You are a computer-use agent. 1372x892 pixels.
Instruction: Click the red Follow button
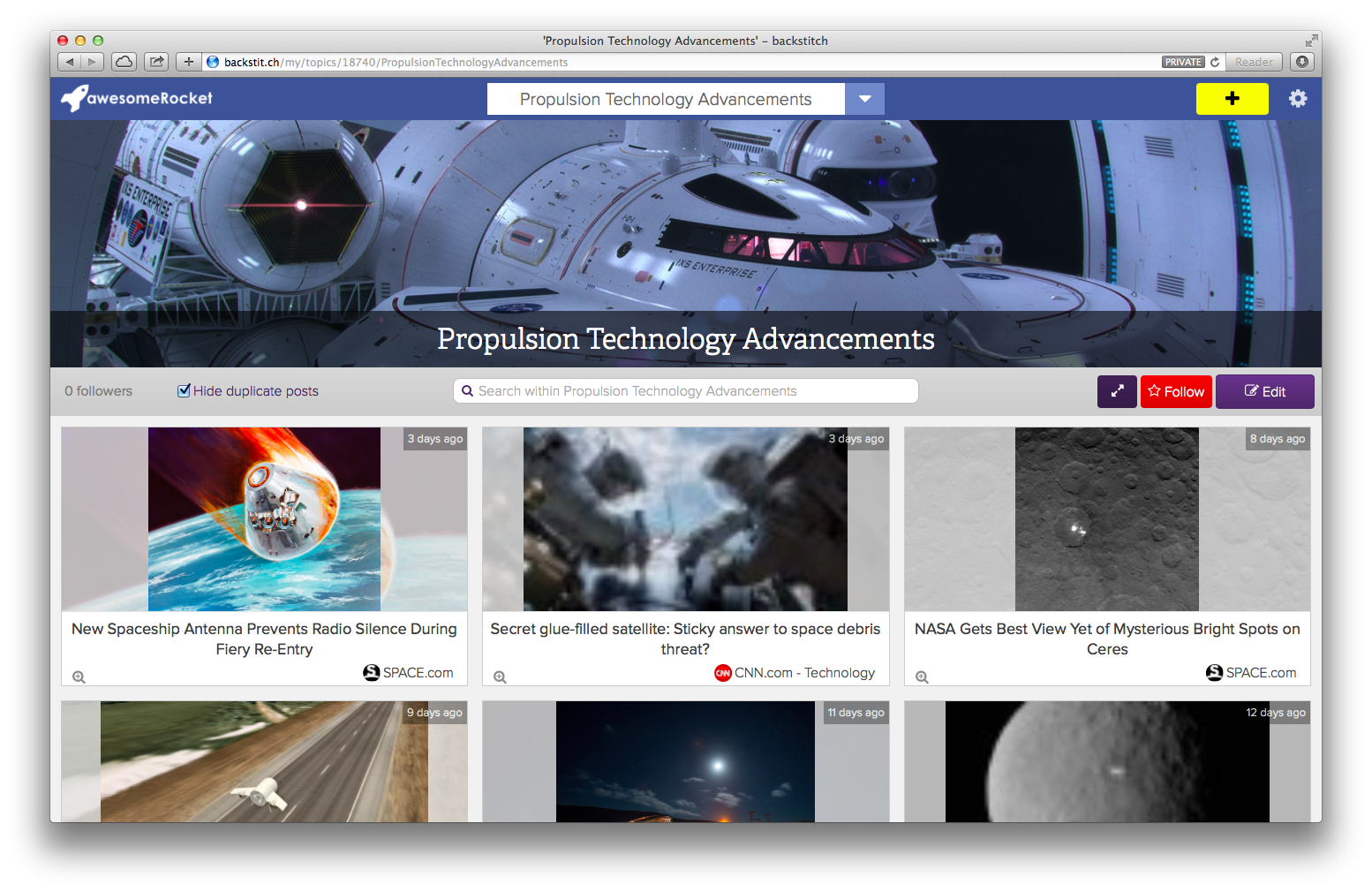click(x=1176, y=391)
